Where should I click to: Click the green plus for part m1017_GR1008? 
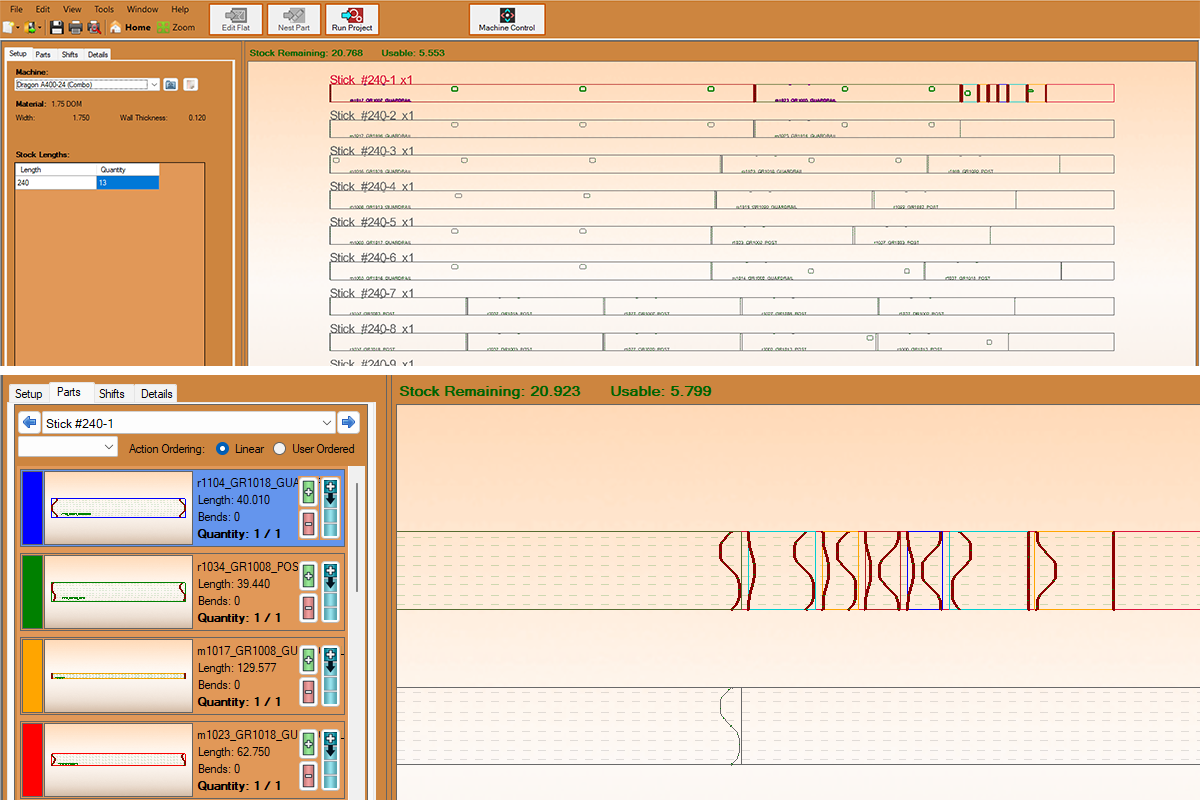click(x=308, y=660)
